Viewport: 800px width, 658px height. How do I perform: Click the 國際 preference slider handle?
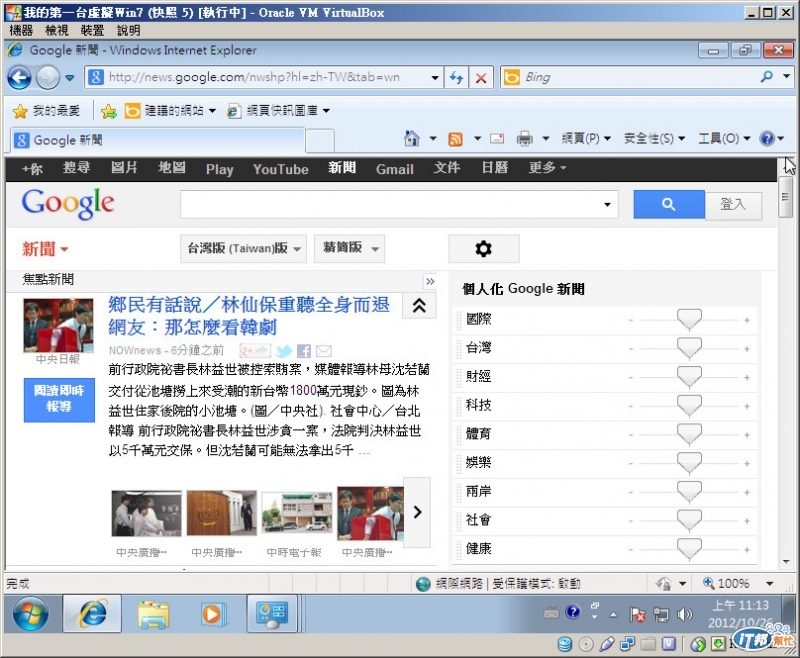[689, 320]
